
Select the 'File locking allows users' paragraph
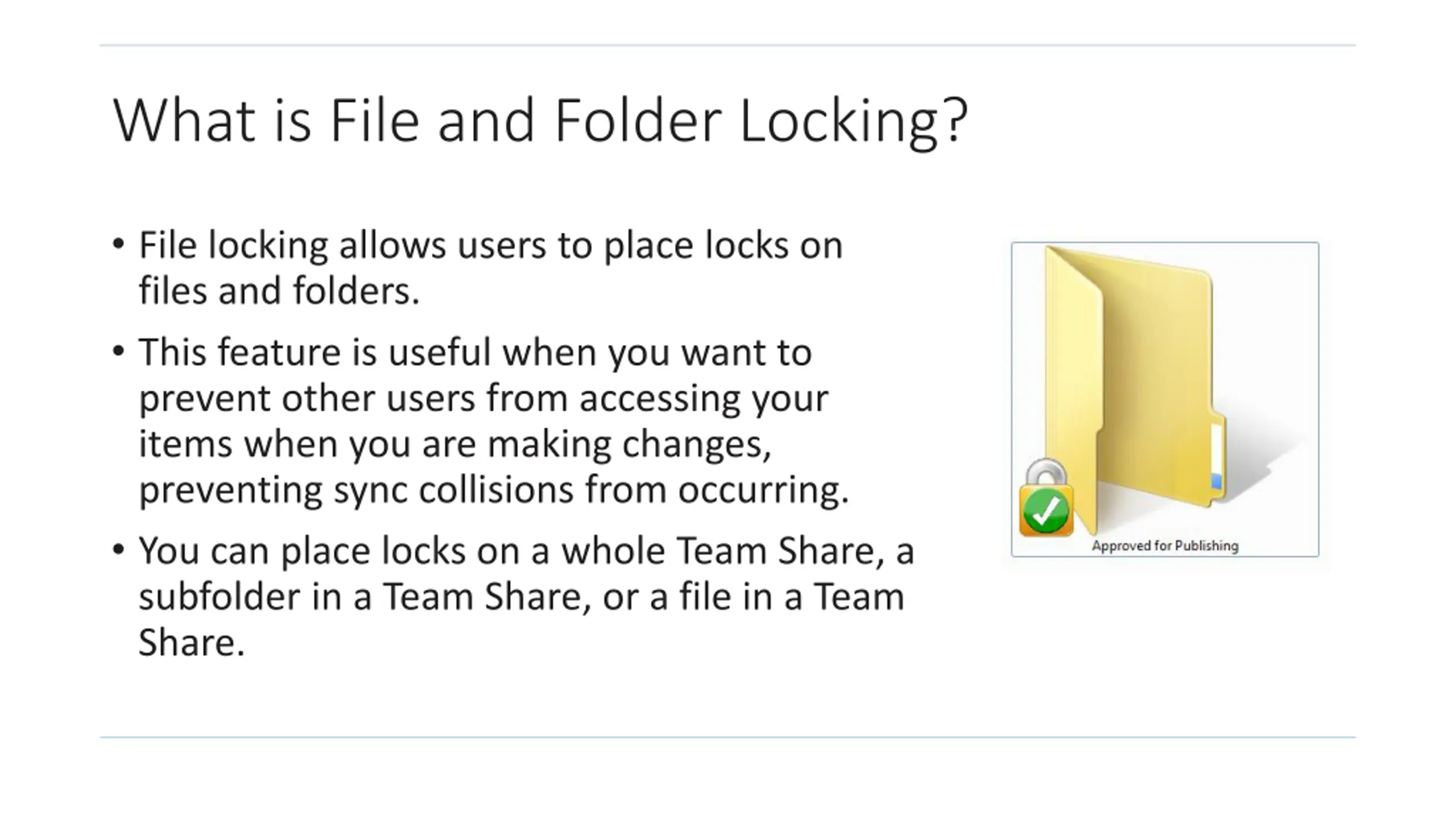tap(490, 267)
